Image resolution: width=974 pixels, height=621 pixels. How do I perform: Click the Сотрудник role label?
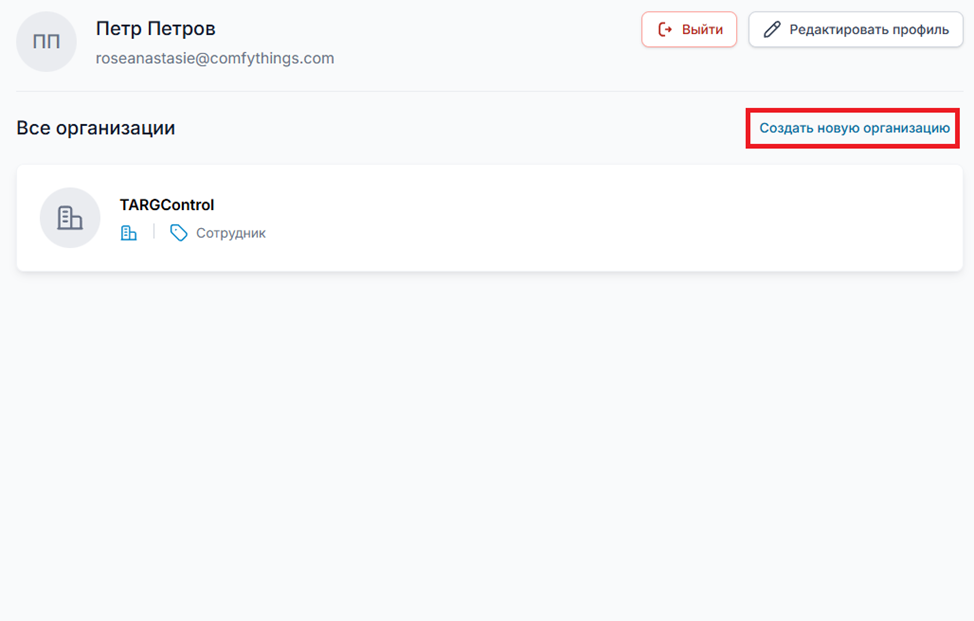pyautogui.click(x=231, y=233)
